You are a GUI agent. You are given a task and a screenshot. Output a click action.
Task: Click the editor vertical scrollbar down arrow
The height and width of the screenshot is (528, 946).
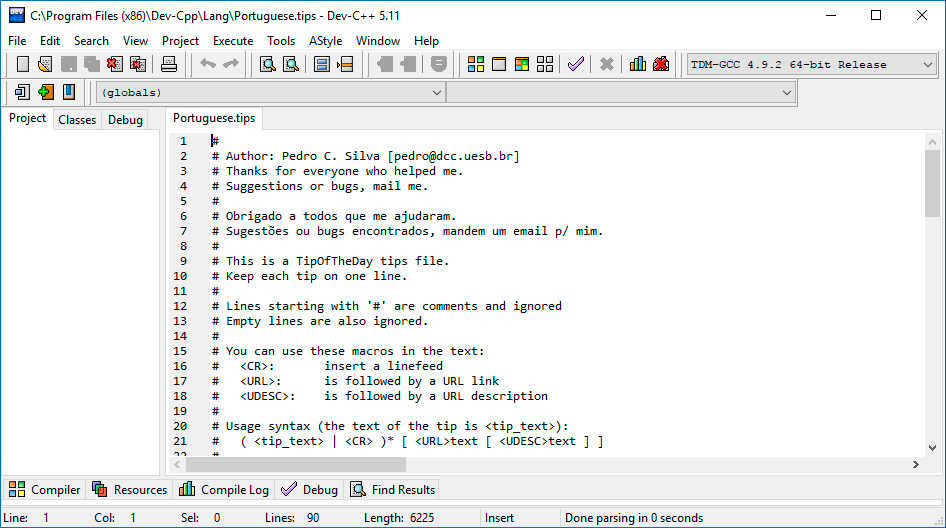(x=932, y=448)
